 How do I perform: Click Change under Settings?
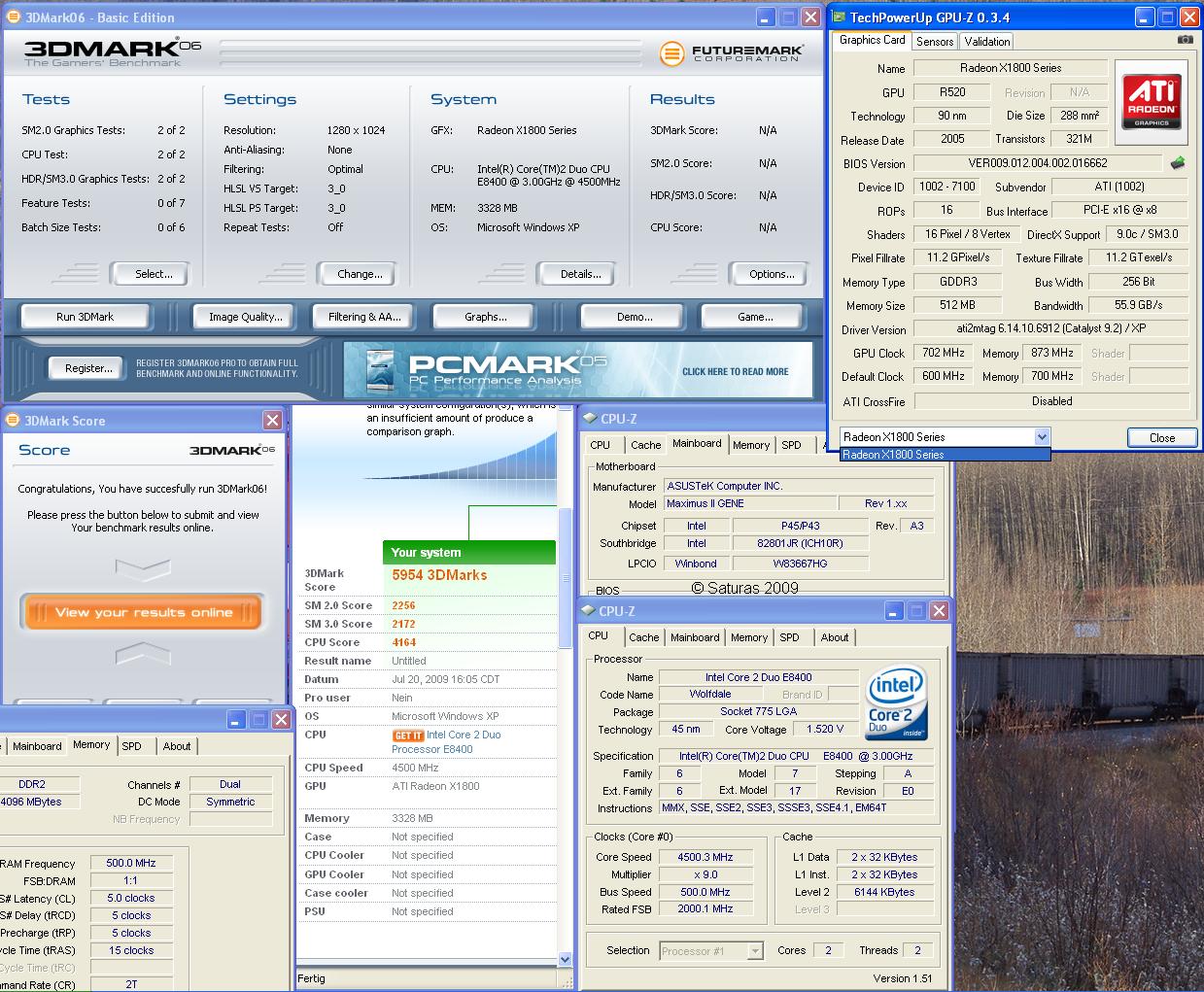click(360, 274)
